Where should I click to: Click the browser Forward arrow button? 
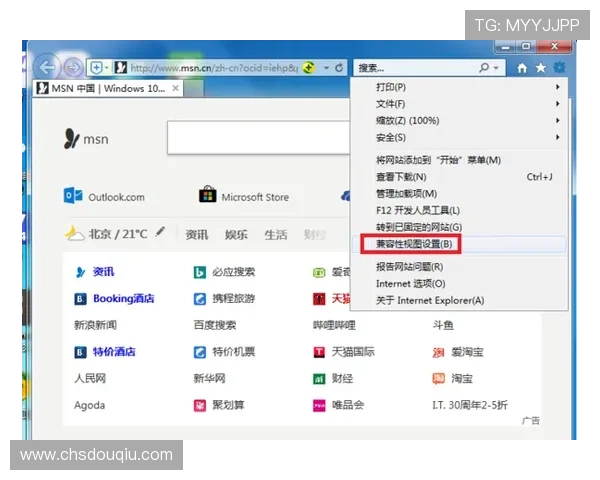(x=73, y=68)
